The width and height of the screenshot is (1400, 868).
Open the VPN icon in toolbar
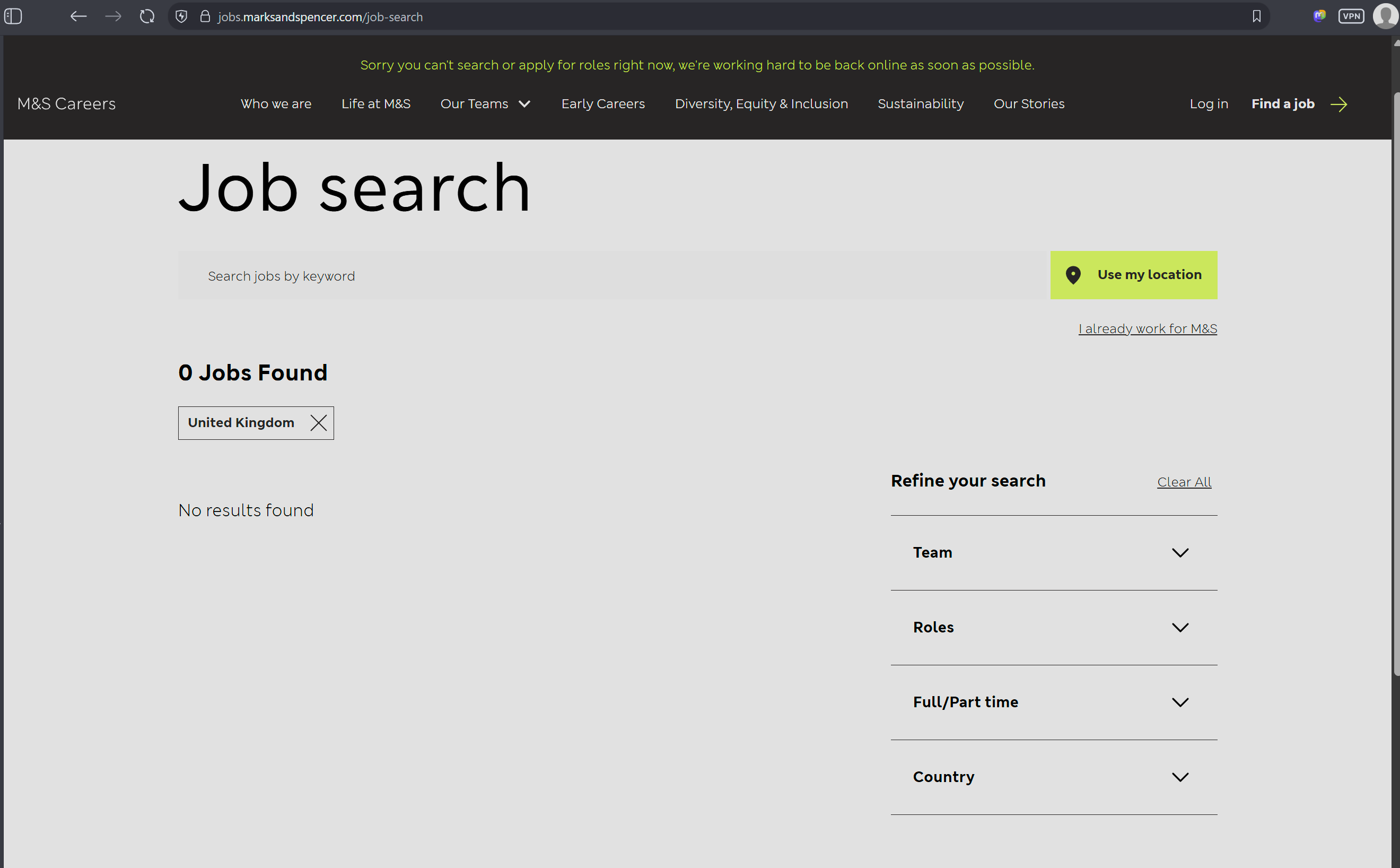point(1351,16)
